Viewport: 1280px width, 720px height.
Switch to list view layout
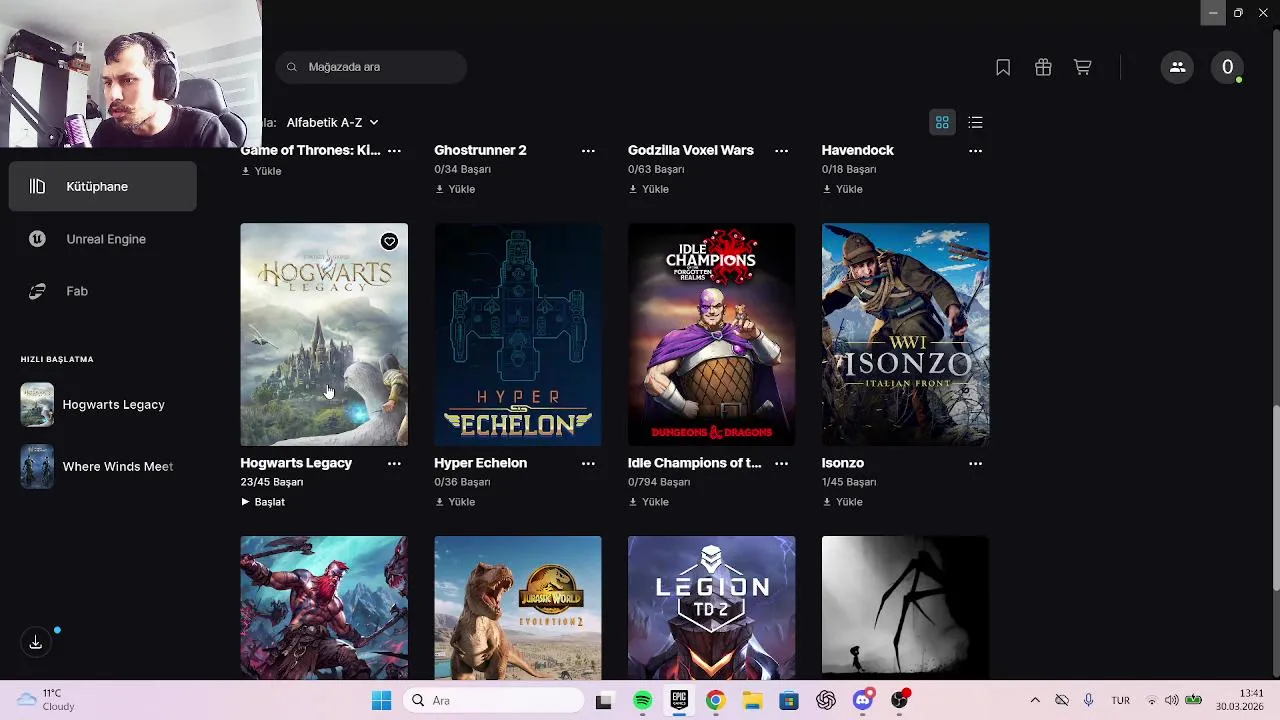[976, 122]
